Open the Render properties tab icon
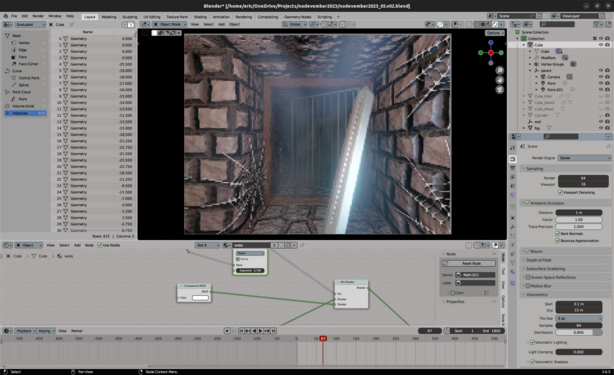 point(513,159)
